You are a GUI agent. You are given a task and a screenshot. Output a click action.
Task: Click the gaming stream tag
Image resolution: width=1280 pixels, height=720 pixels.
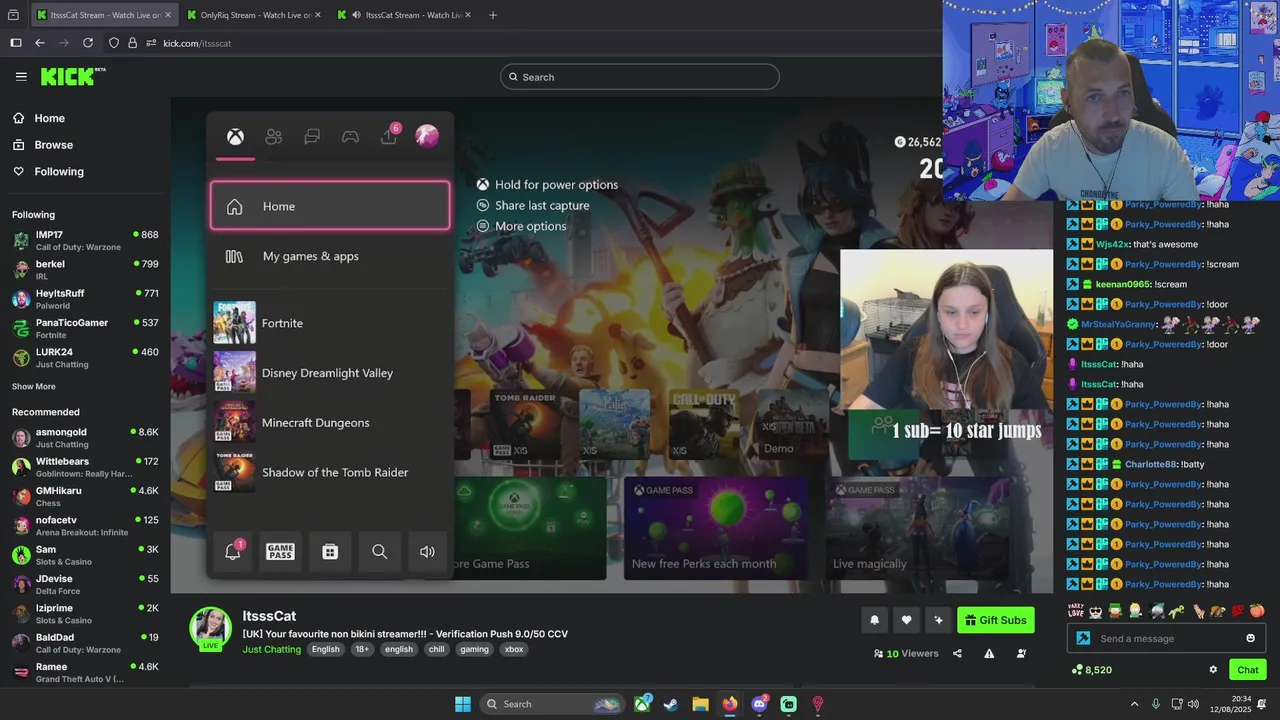coord(475,649)
